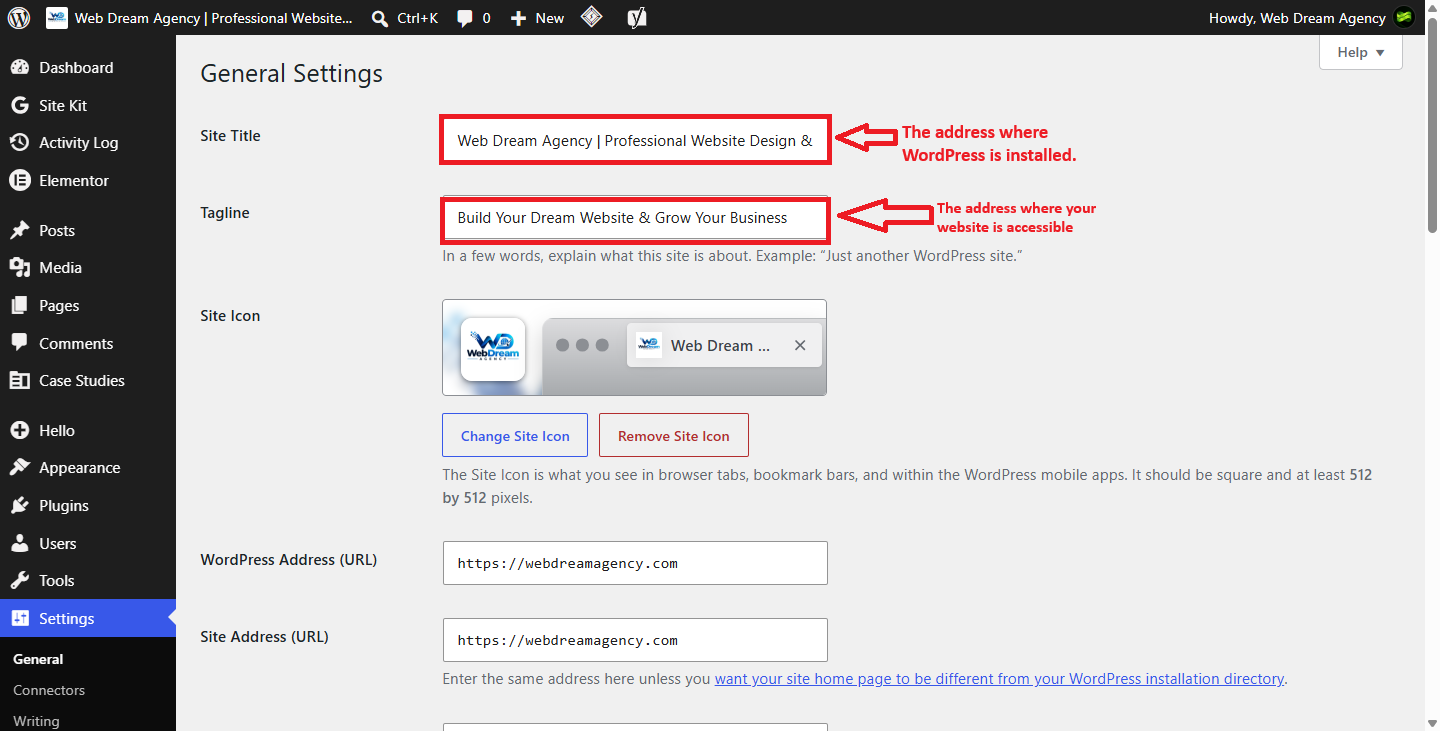Open the different home page installation directory link
The height and width of the screenshot is (731, 1440).
(999, 679)
